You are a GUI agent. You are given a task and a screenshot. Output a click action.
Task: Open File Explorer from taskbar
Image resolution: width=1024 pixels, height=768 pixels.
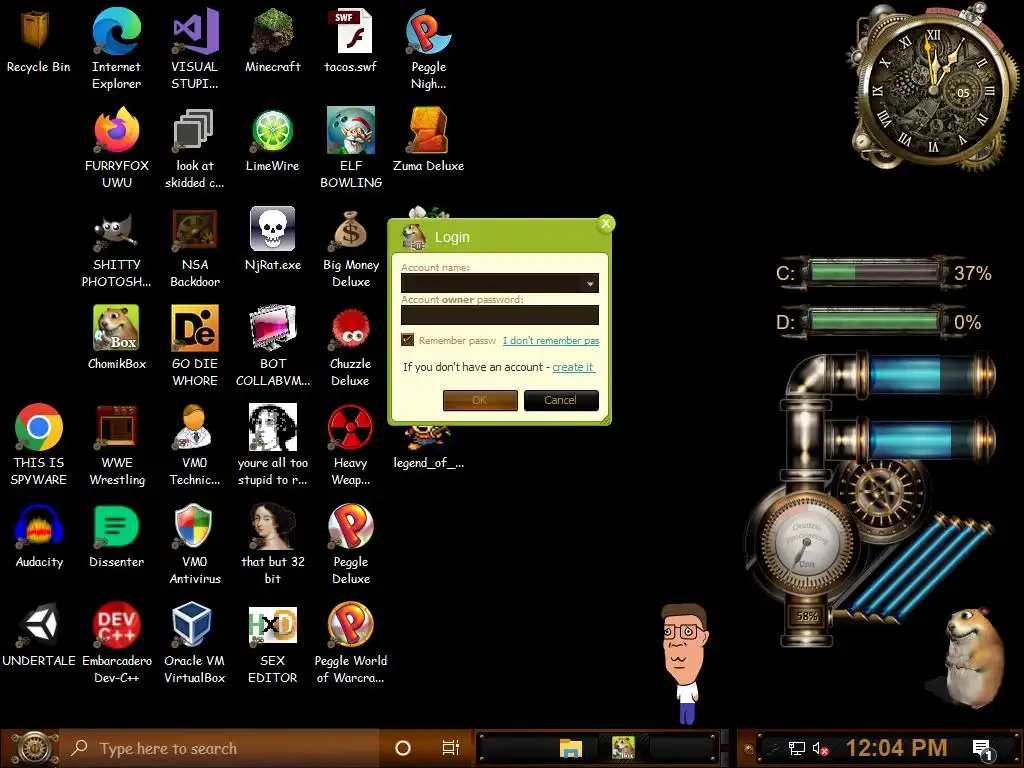571,748
